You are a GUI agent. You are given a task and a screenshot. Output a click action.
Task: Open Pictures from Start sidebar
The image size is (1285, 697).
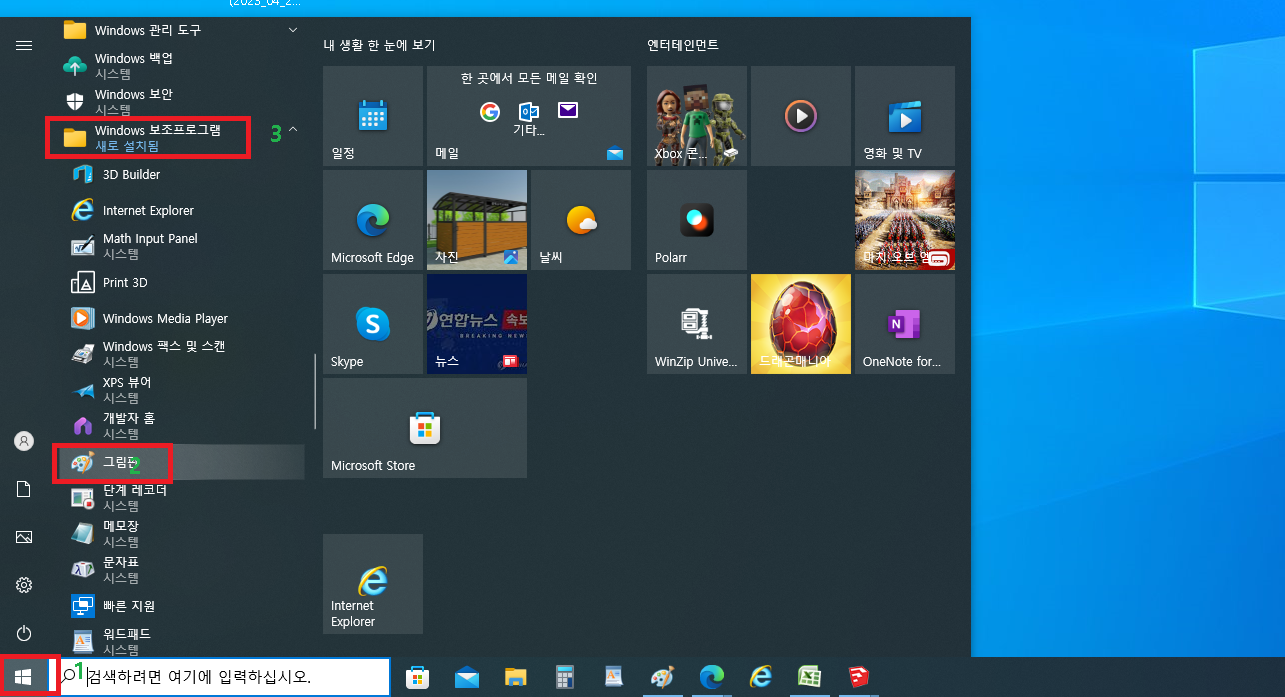coord(24,537)
